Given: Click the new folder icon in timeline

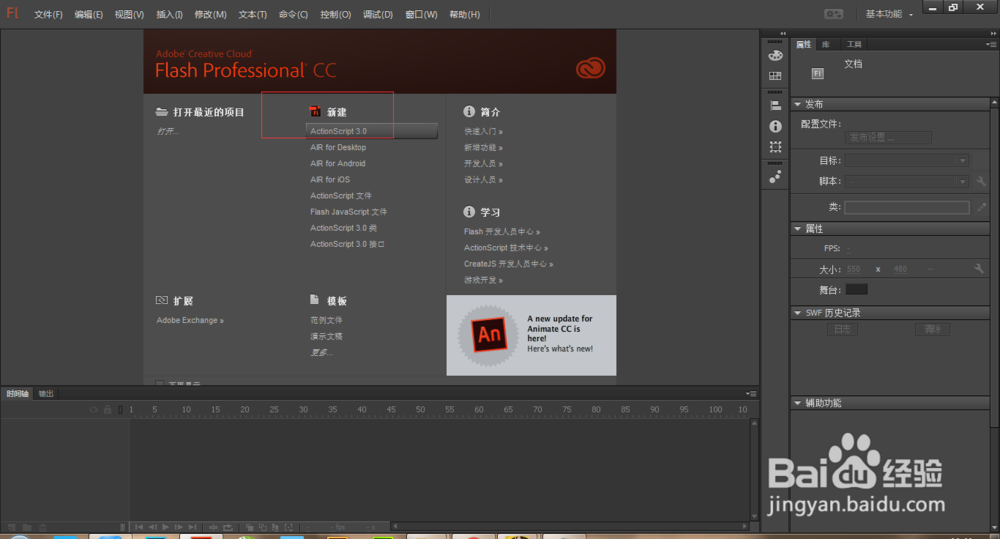Looking at the screenshot, I should pyautogui.click(x=27, y=528).
